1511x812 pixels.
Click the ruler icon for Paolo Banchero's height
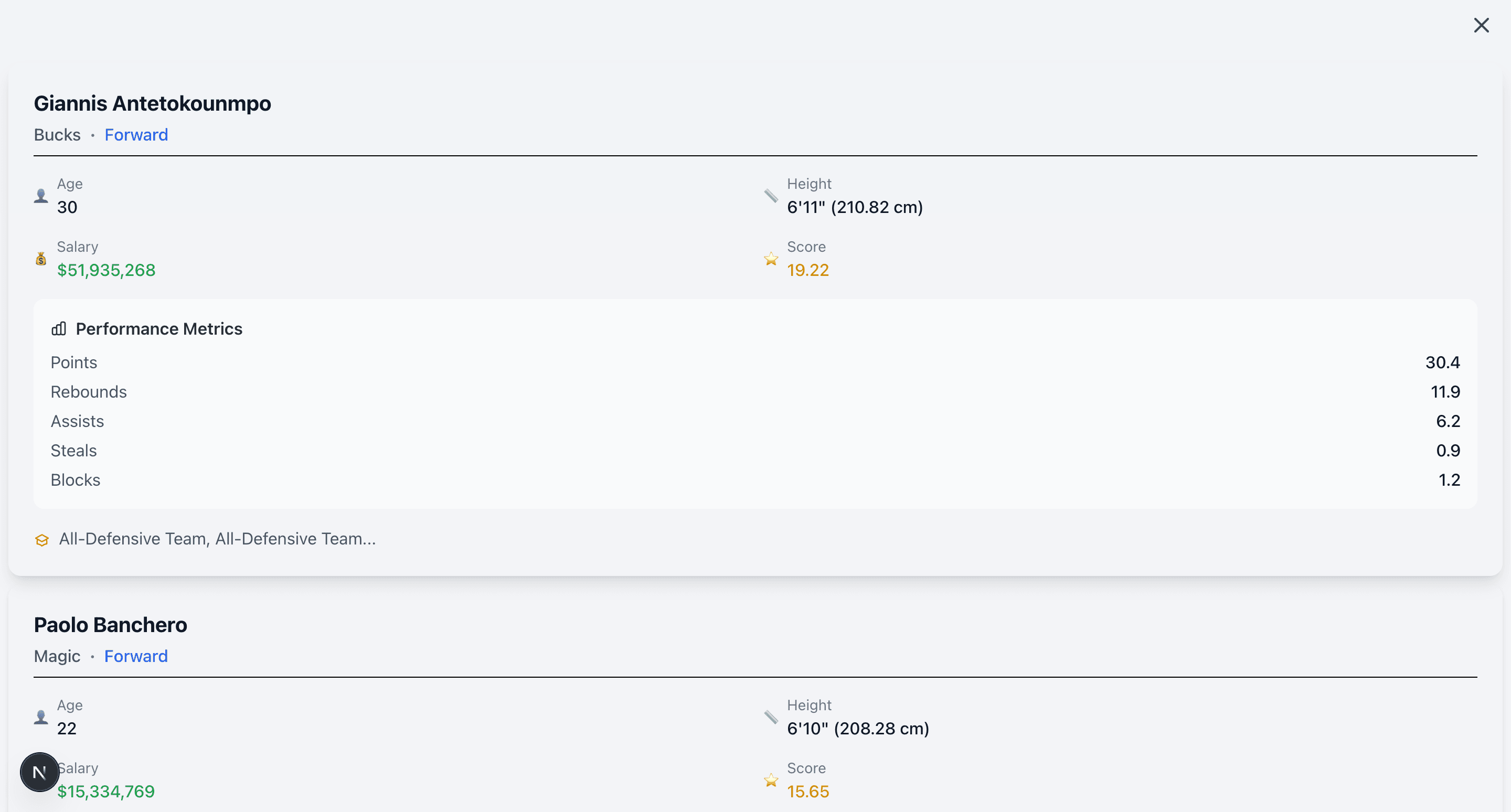click(771, 717)
